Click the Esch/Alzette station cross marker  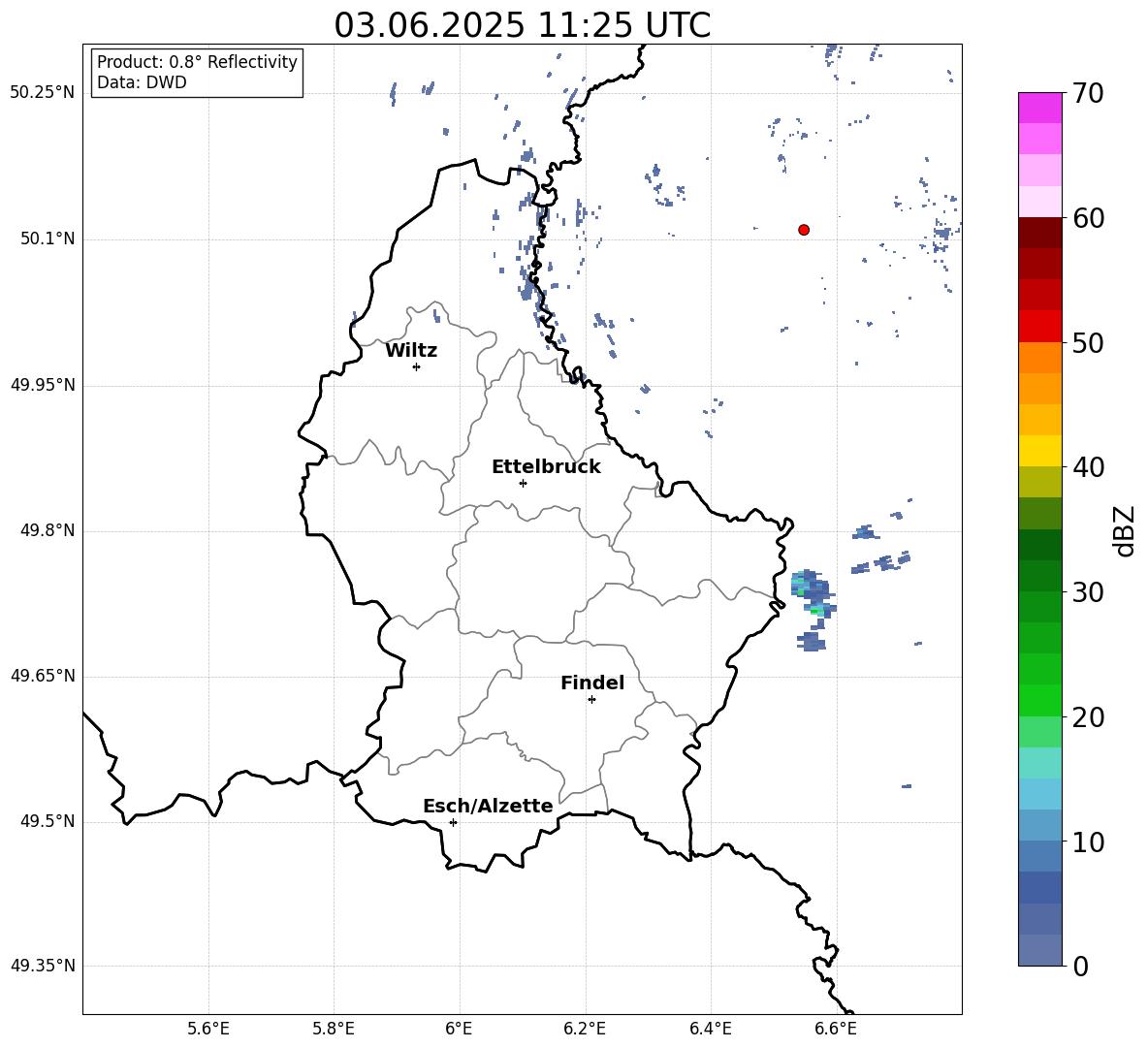click(453, 822)
